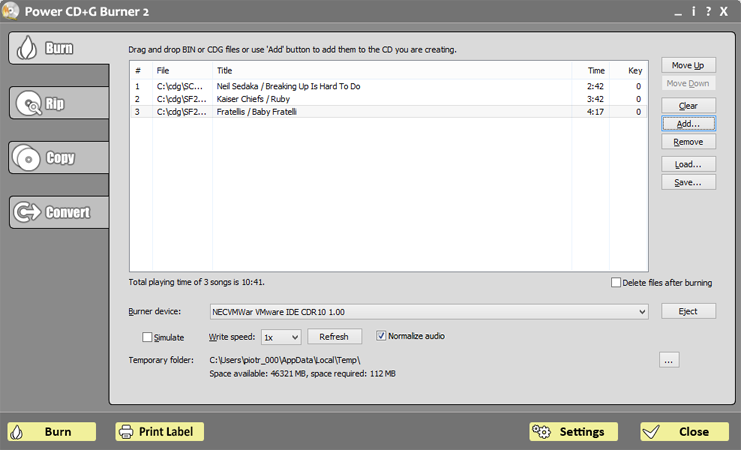
Task: Open the Burn tab in sidebar
Action: click(x=59, y=48)
